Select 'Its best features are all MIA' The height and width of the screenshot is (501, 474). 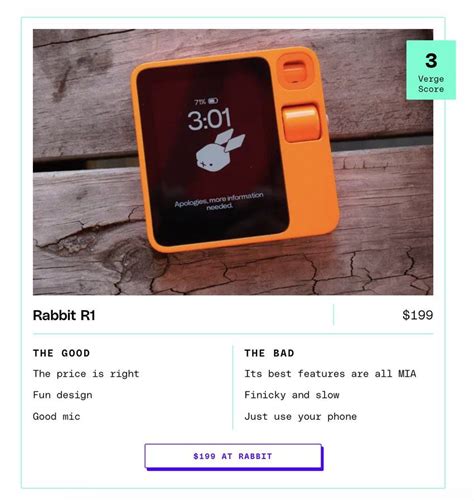(330, 374)
